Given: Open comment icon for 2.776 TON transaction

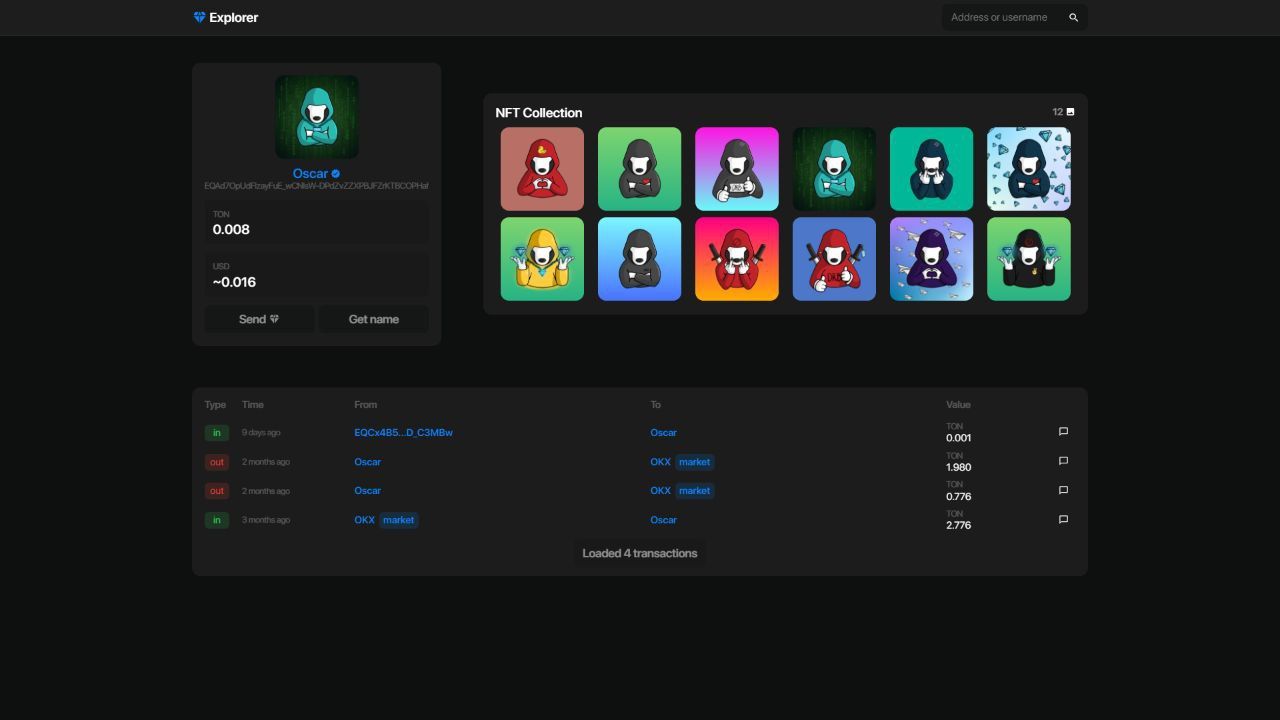Looking at the screenshot, I should coord(1063,519).
